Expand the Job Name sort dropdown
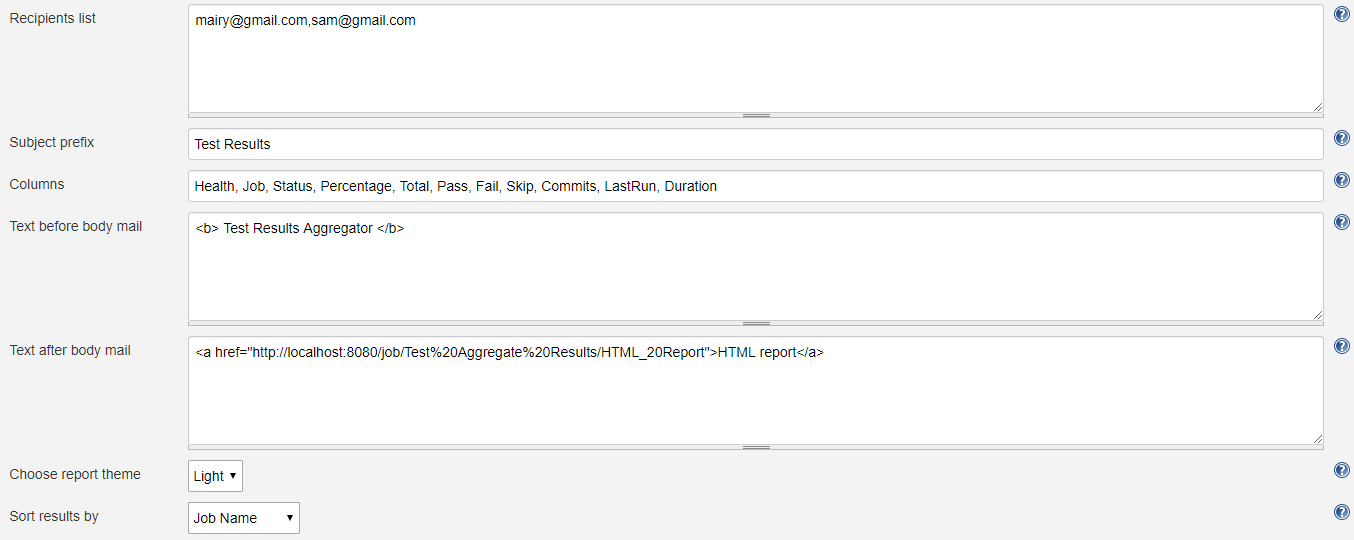This screenshot has height=540, width=1354. [x=244, y=518]
